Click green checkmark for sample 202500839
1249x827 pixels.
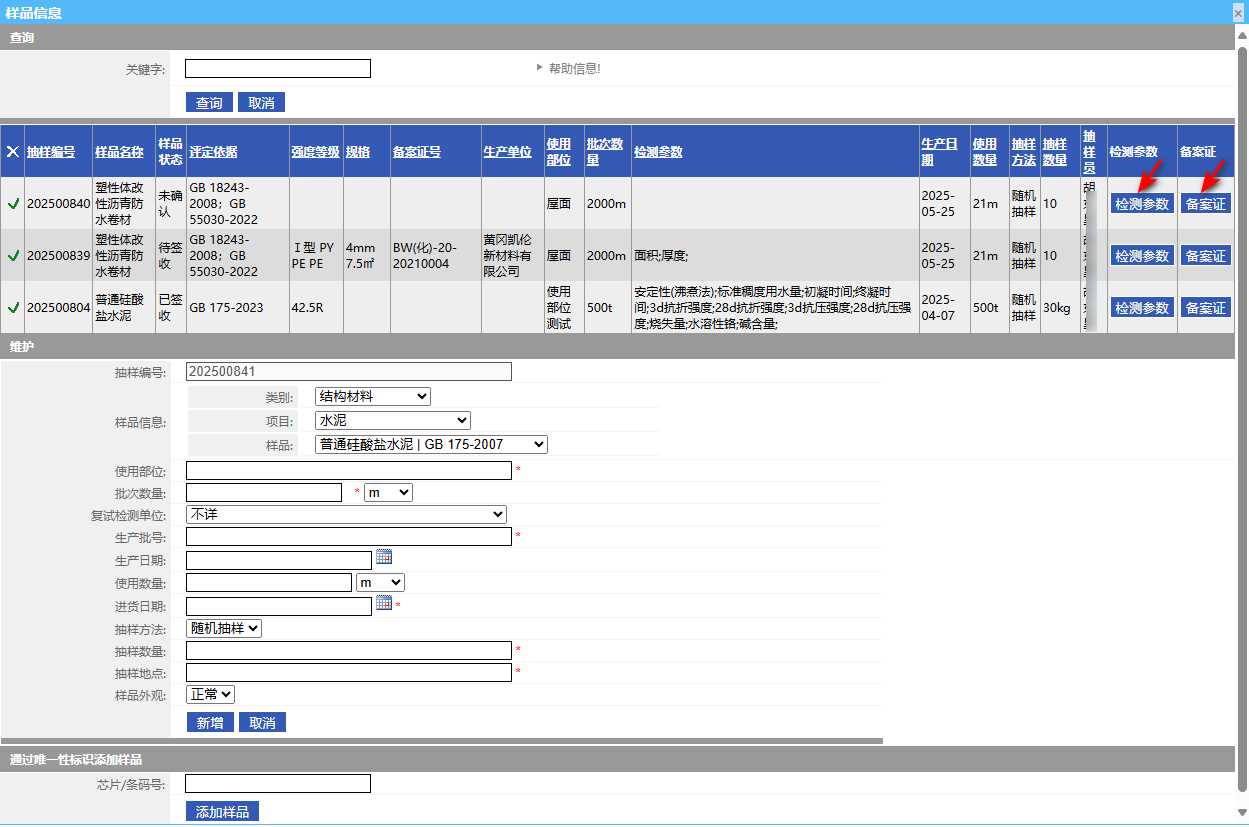pos(13,256)
